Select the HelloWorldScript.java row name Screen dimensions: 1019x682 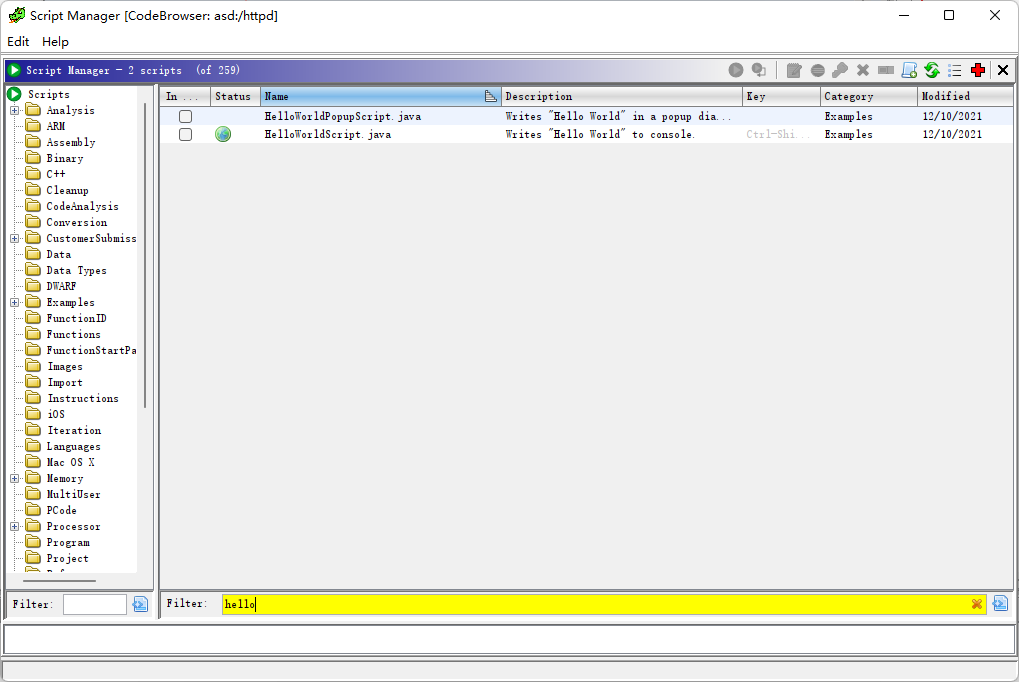coord(328,135)
